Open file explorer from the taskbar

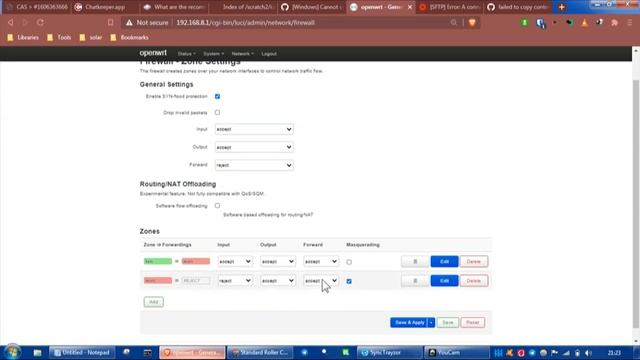[x=37, y=353]
